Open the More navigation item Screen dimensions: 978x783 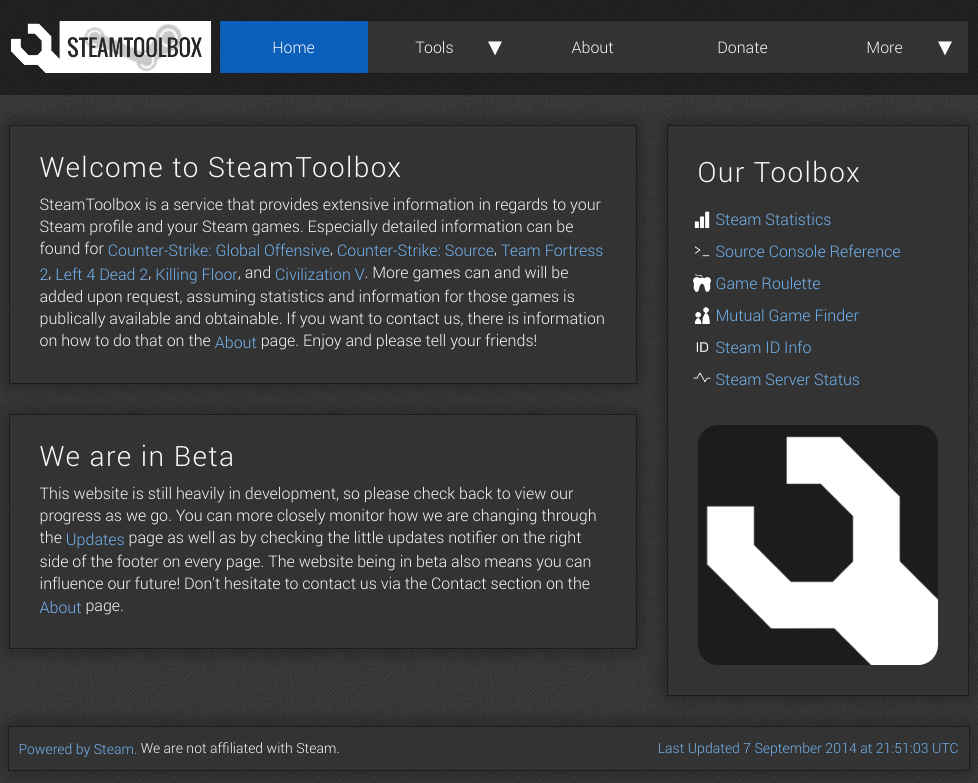click(x=884, y=47)
